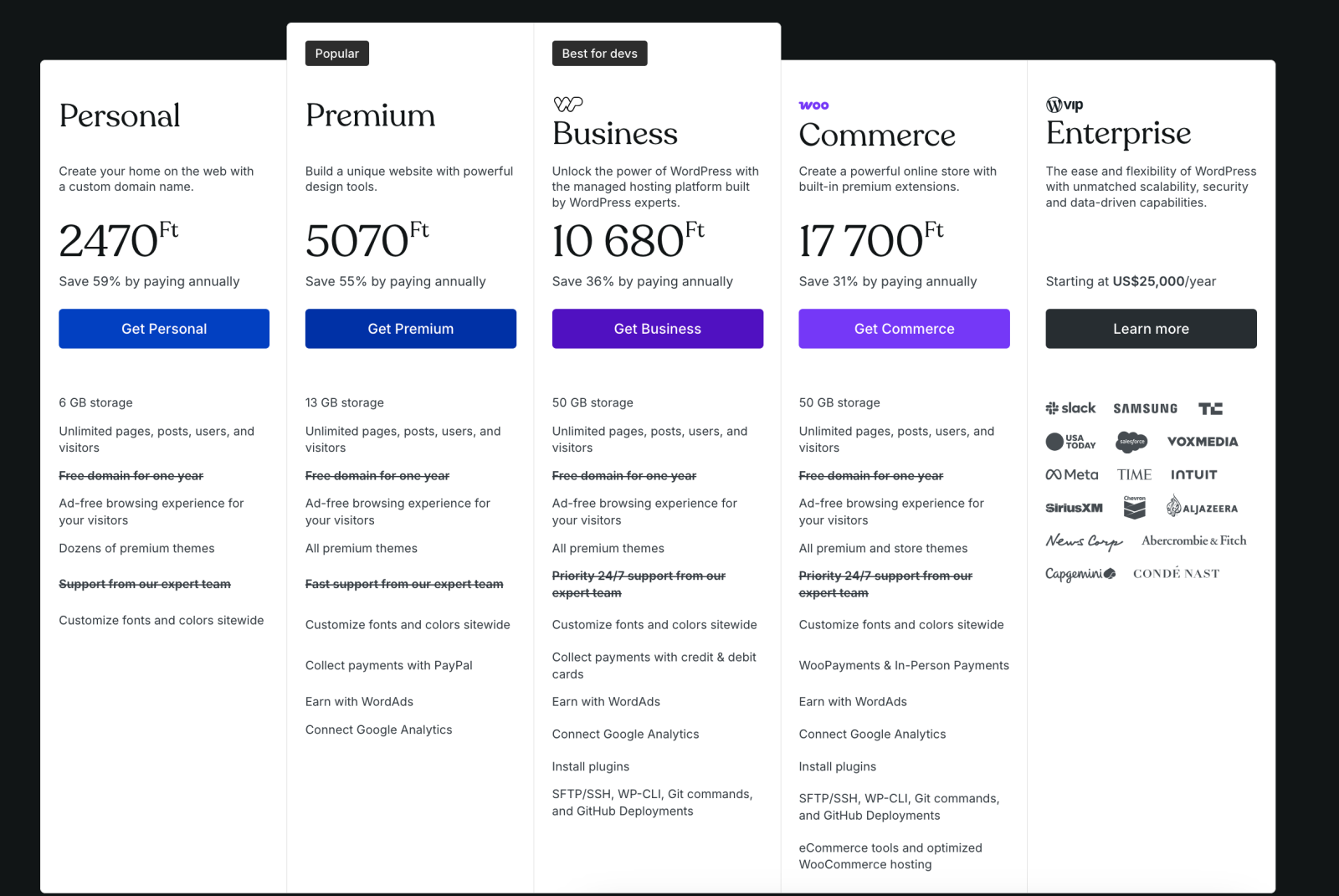Click the Commerce plan heading
The height and width of the screenshot is (896, 1339).
877,135
